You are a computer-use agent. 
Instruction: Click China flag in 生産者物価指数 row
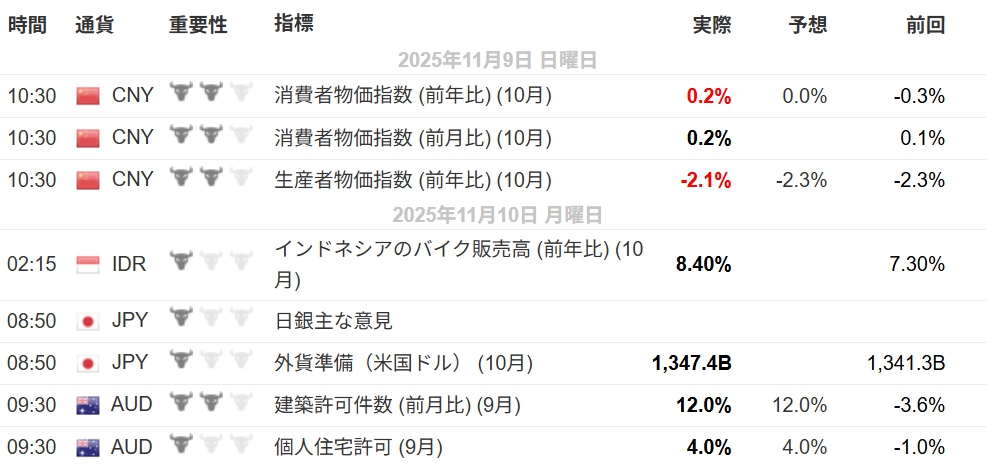(x=89, y=180)
